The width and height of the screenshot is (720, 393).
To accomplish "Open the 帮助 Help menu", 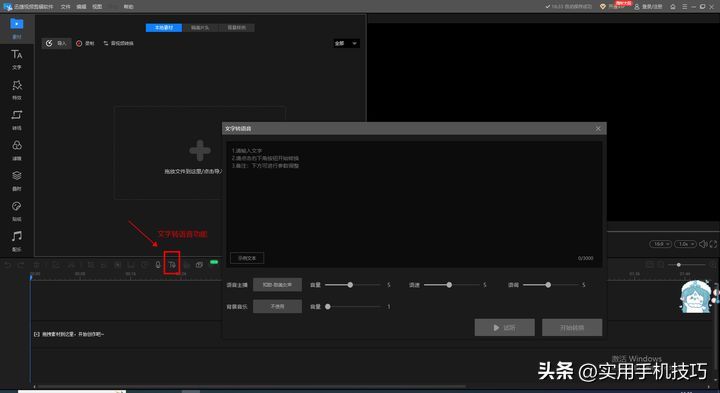I will coord(129,6).
